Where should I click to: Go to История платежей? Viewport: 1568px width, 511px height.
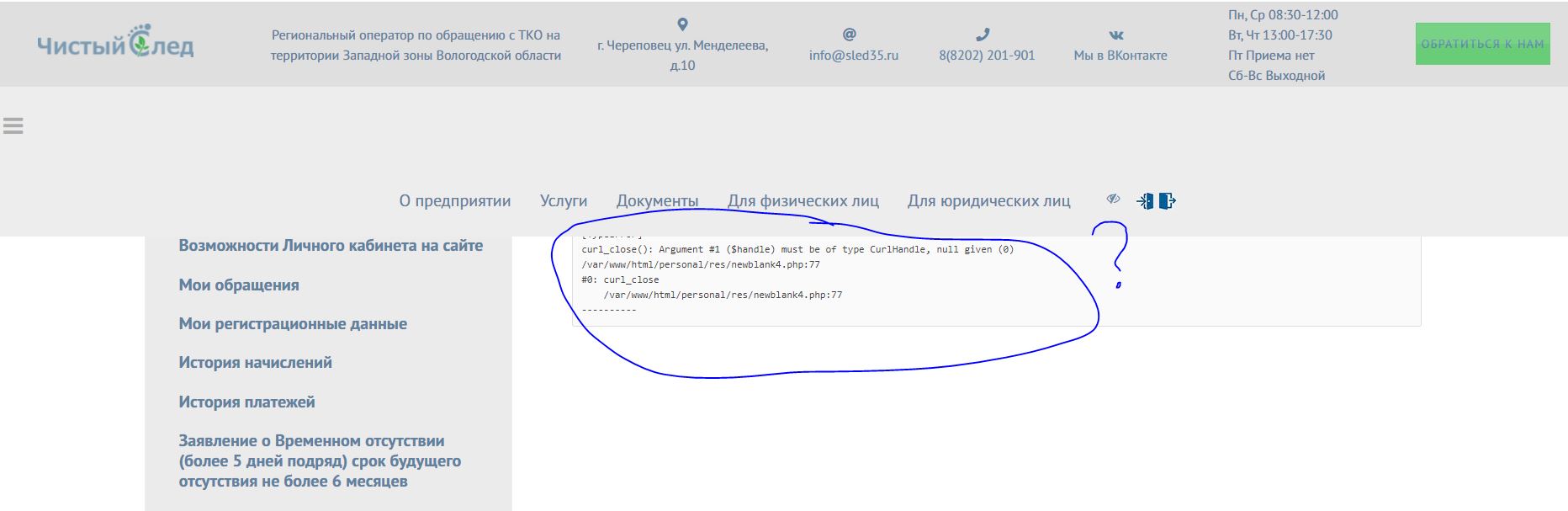[x=246, y=402]
